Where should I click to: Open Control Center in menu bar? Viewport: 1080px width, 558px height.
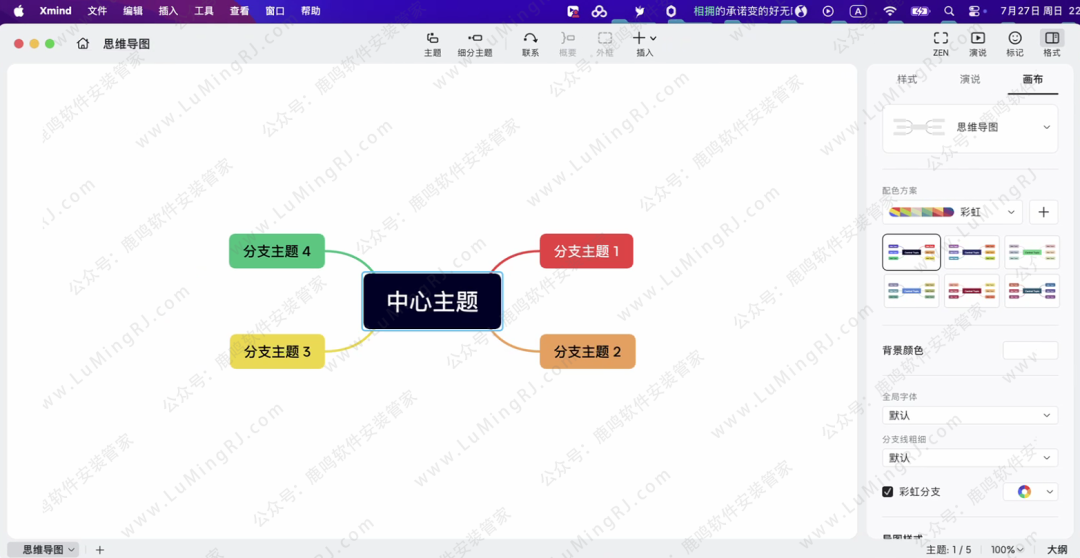click(973, 11)
